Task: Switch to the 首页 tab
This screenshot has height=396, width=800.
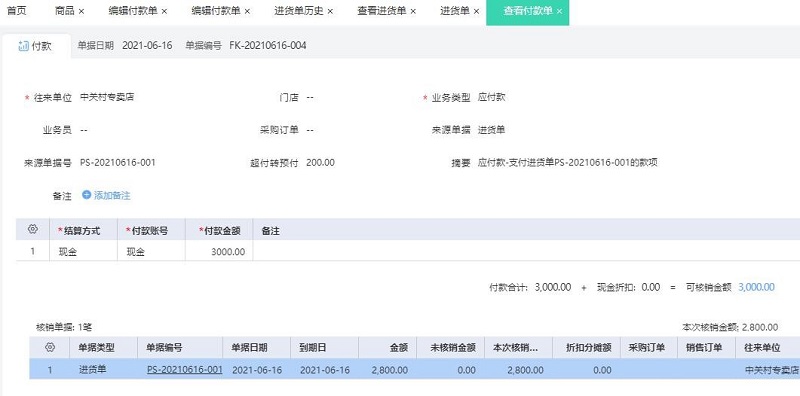Action: point(16,11)
